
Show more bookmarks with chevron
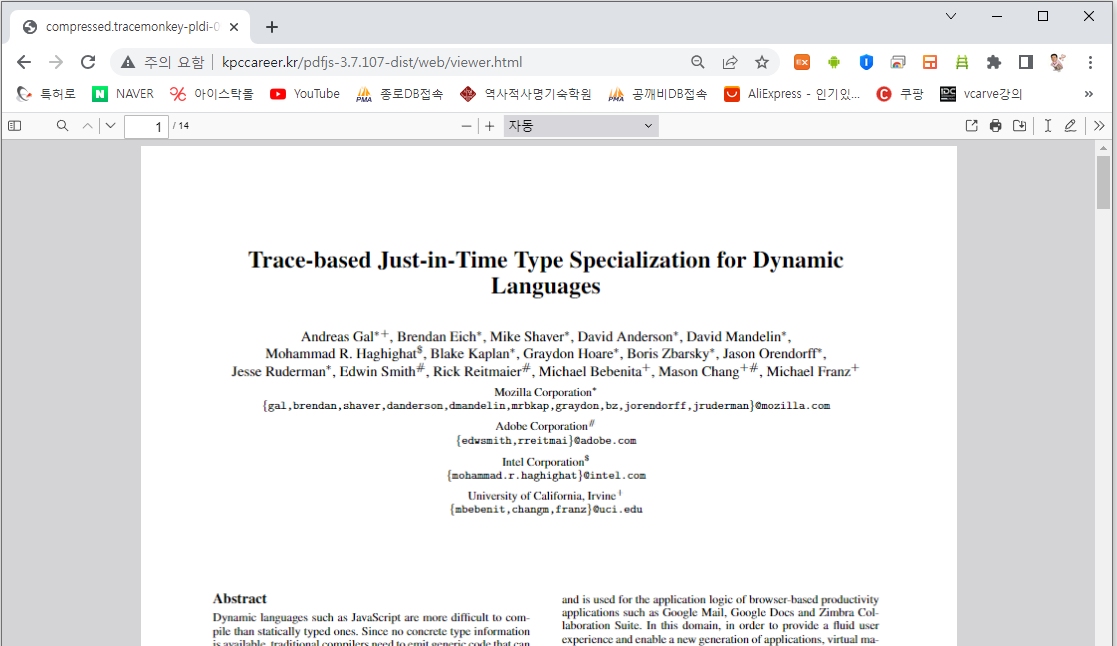click(1089, 94)
